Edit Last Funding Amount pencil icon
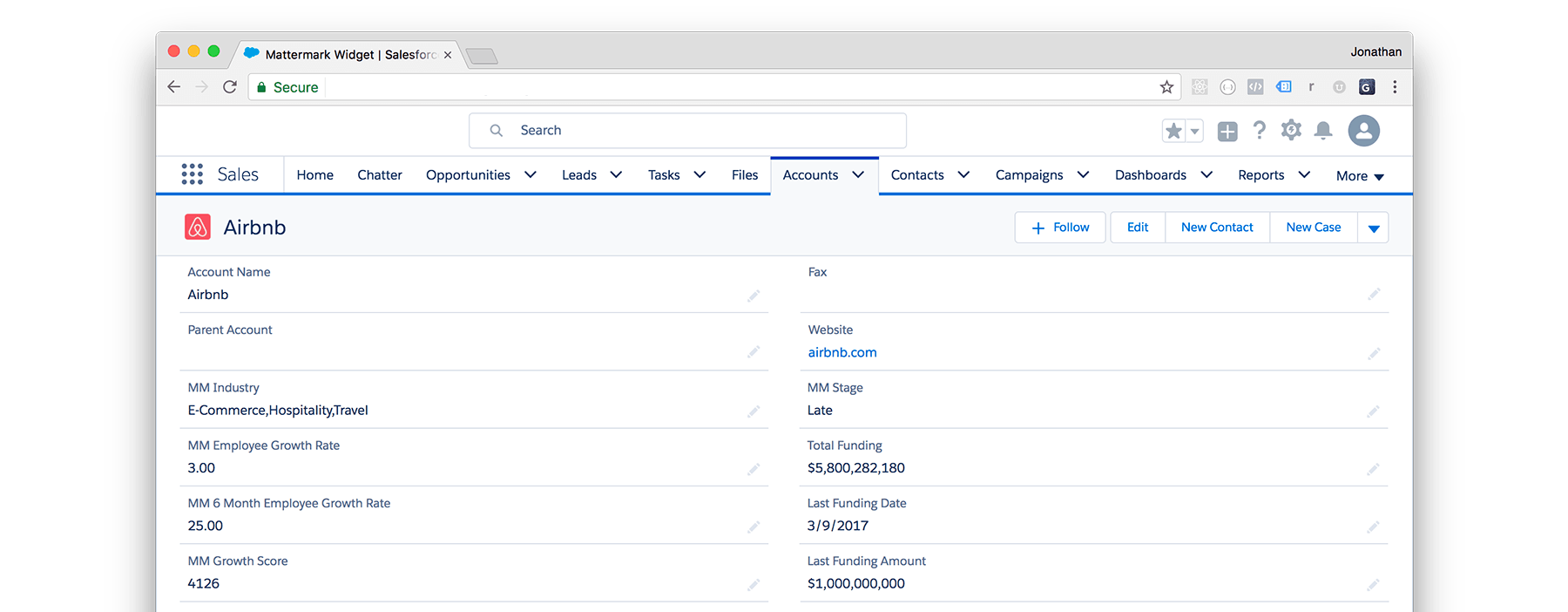The image size is (1568, 612). (x=1373, y=584)
